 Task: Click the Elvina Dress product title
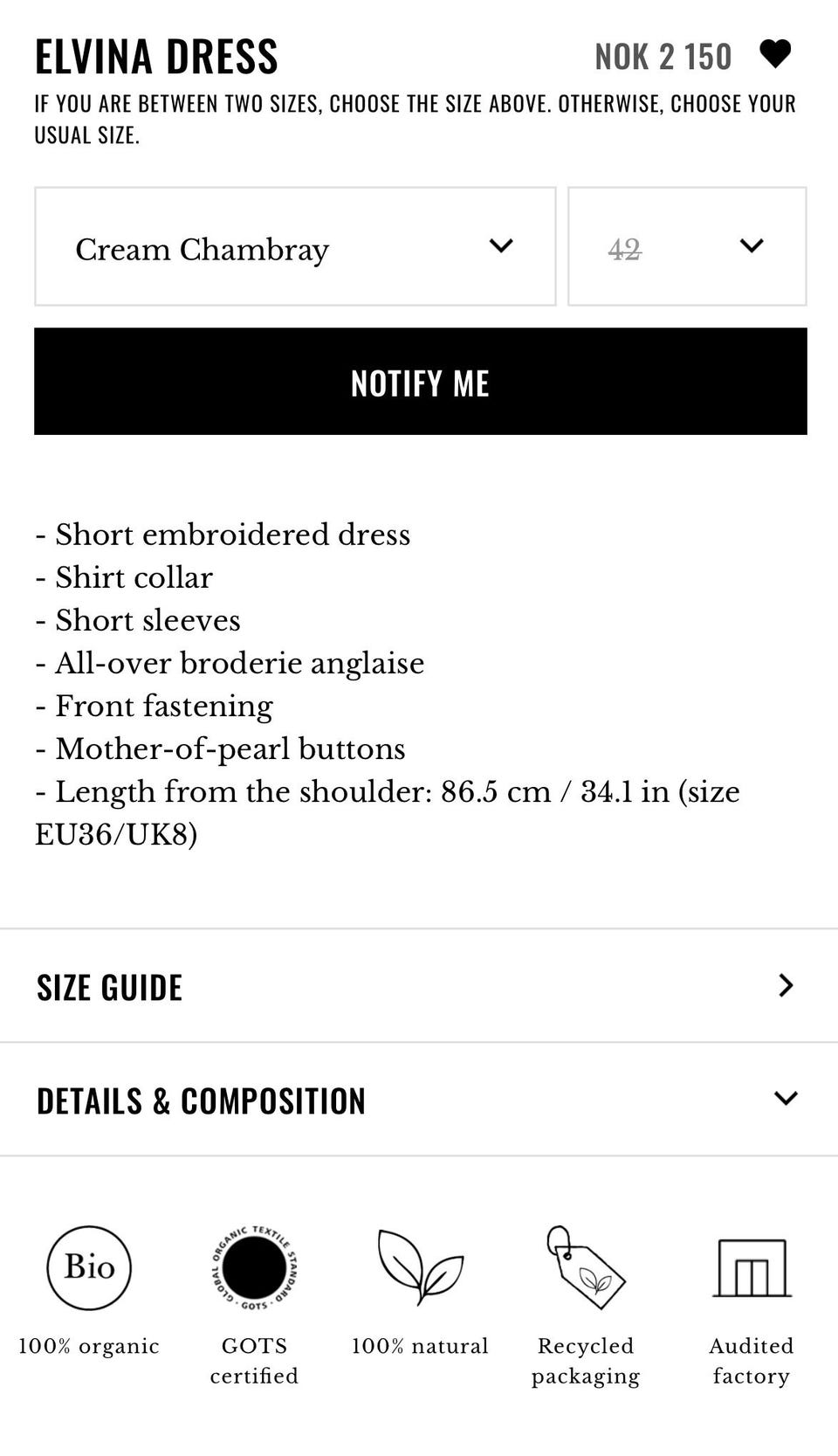click(156, 57)
